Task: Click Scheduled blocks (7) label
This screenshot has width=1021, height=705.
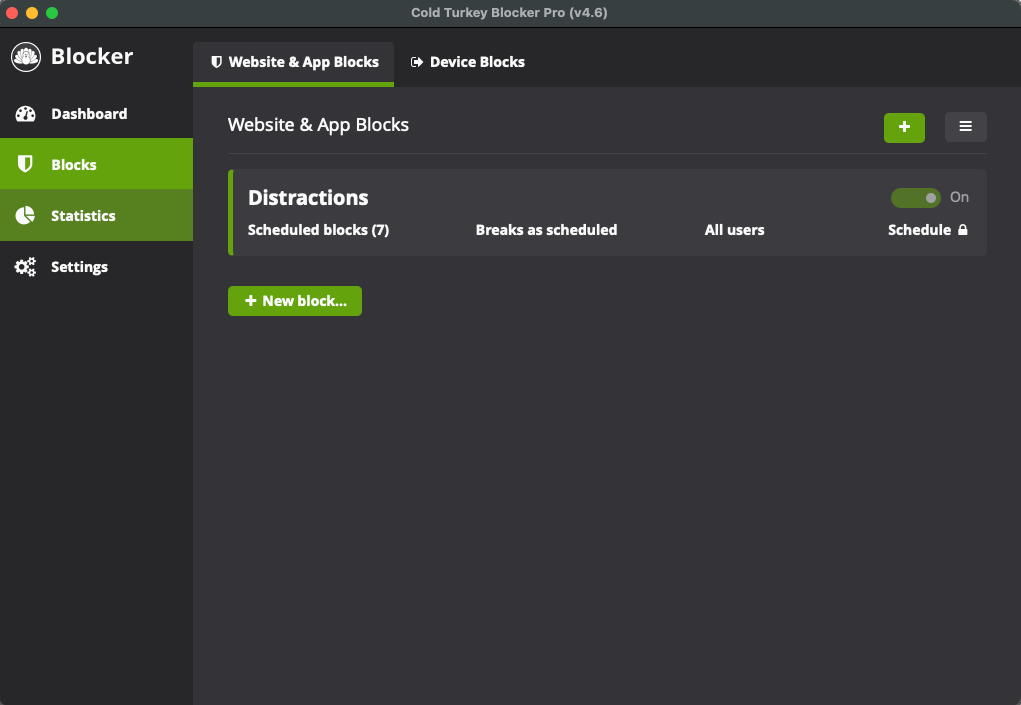Action: 318,230
